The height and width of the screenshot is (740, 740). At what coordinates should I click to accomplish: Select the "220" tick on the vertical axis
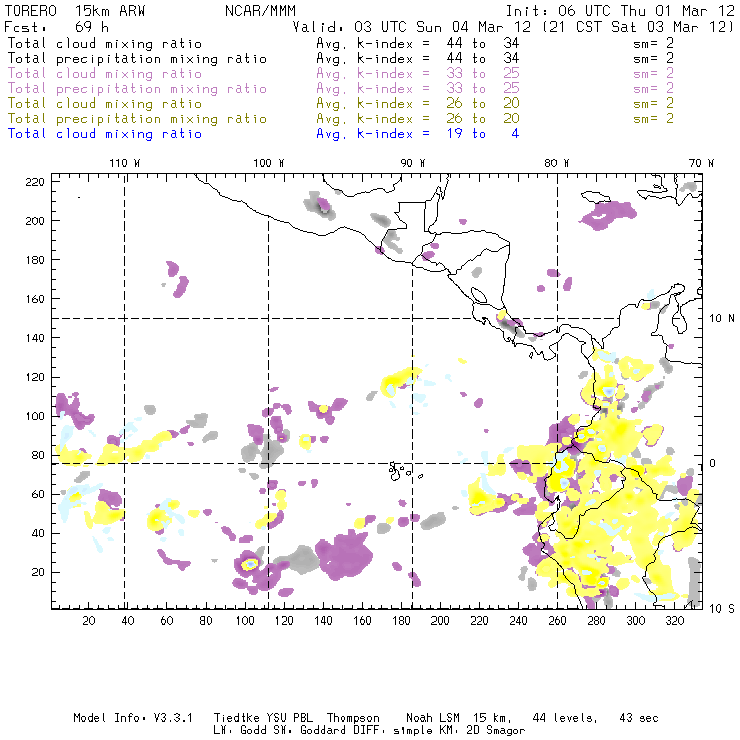tap(35, 182)
